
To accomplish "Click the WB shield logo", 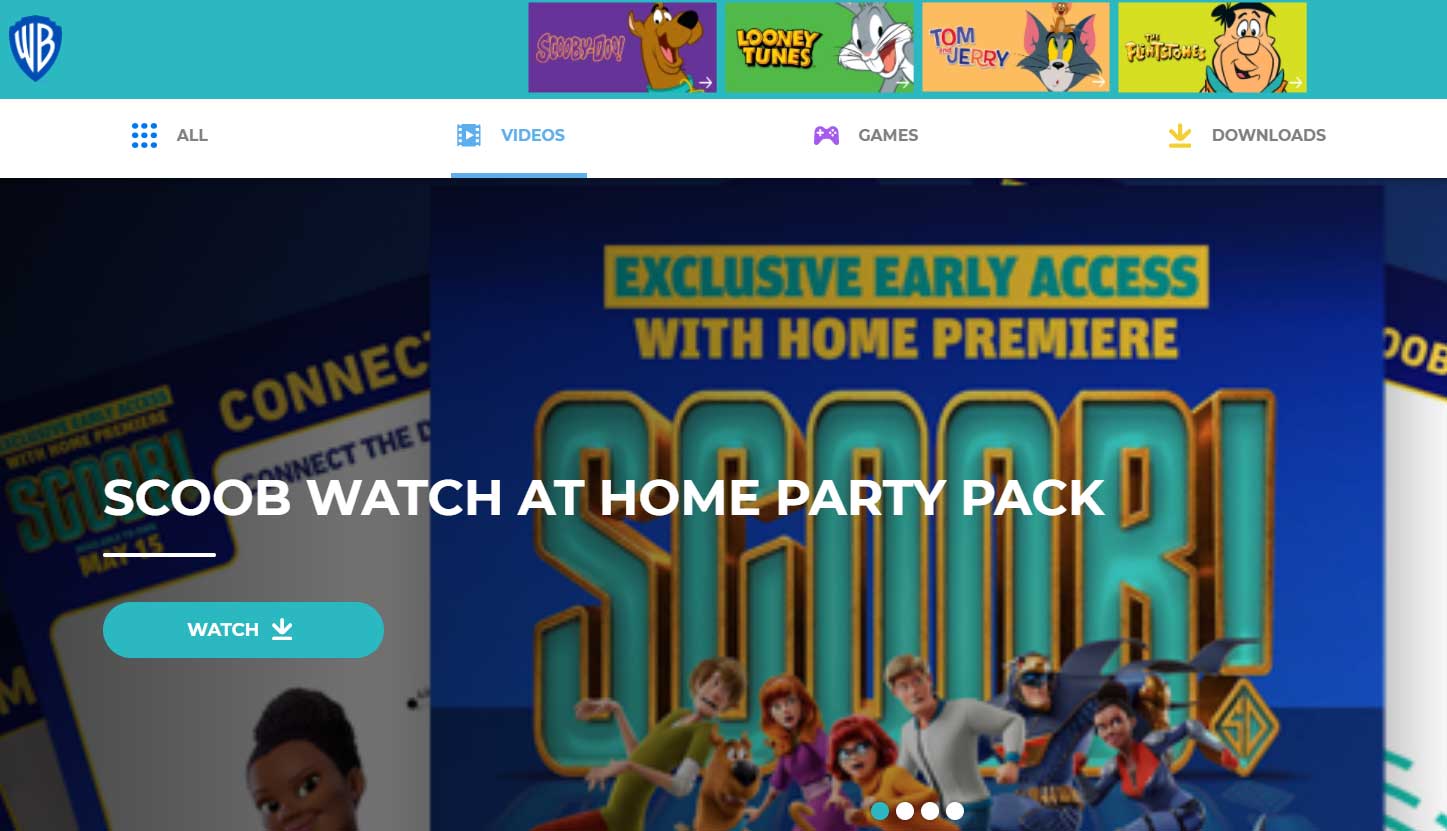I will pos(35,48).
